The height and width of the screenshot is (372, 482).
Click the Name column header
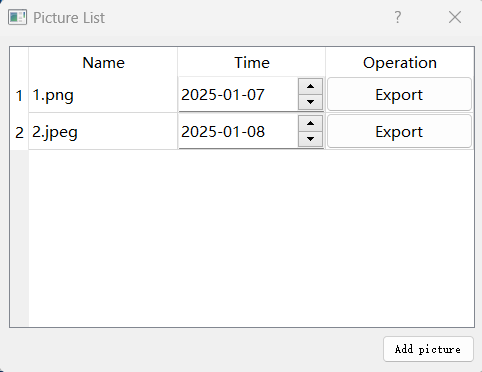103,63
